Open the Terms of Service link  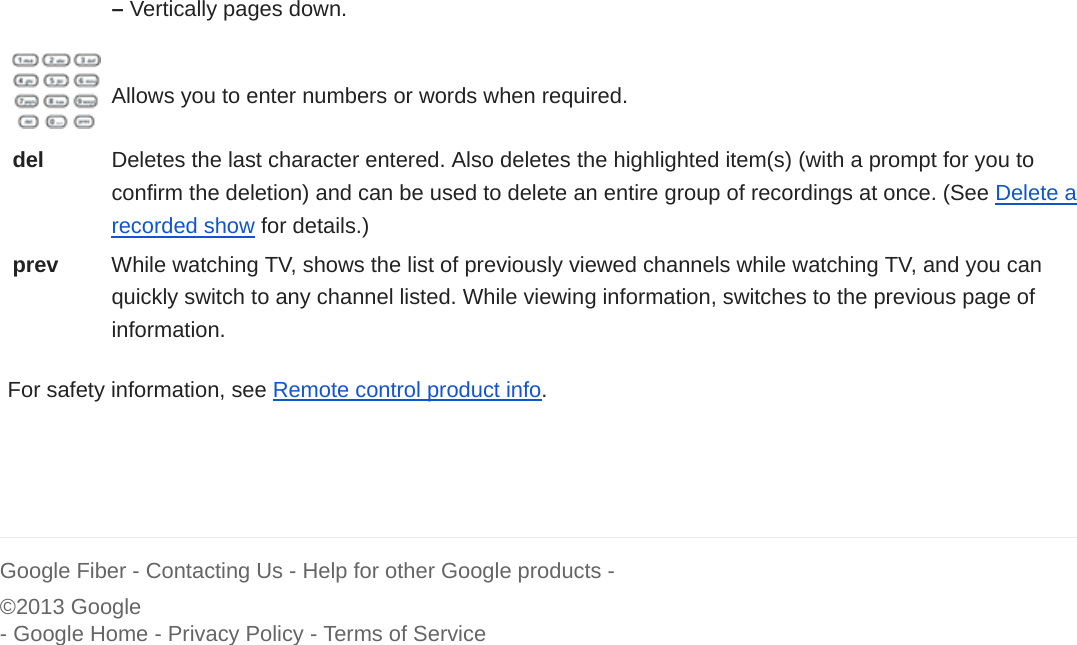click(404, 634)
